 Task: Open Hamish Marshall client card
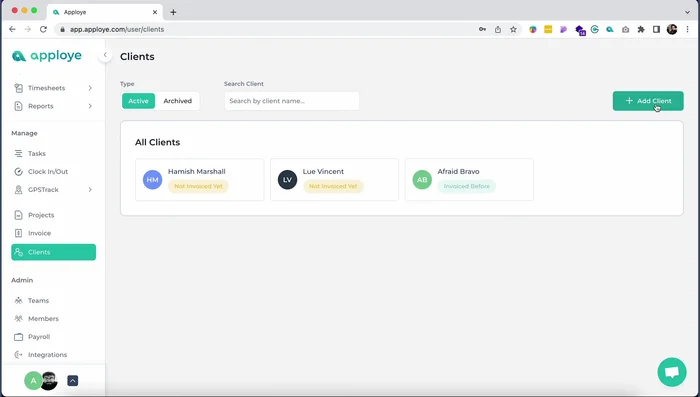pos(200,180)
